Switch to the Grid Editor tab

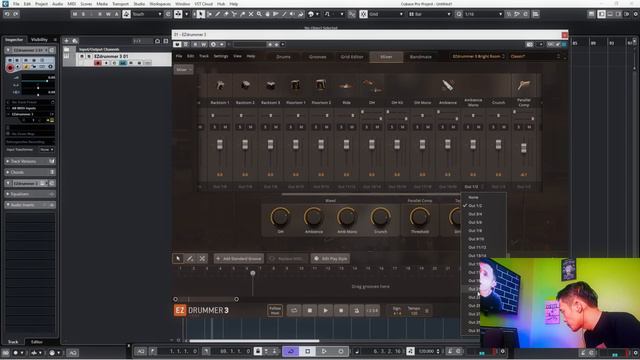352,57
